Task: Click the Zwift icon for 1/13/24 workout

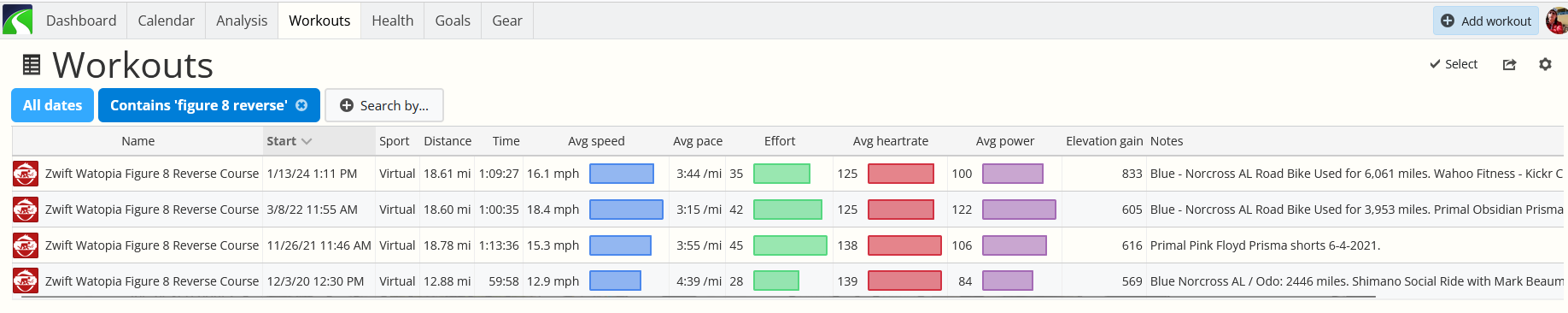Action: 26,174
